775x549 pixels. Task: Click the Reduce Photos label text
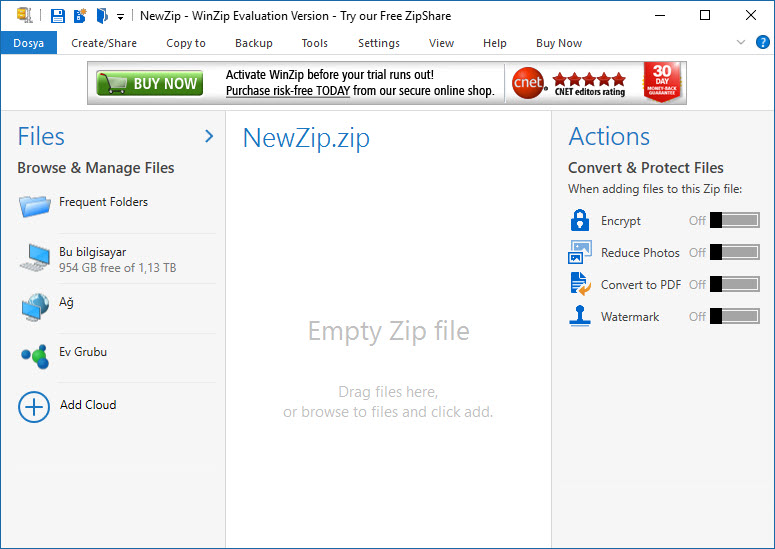(x=640, y=253)
